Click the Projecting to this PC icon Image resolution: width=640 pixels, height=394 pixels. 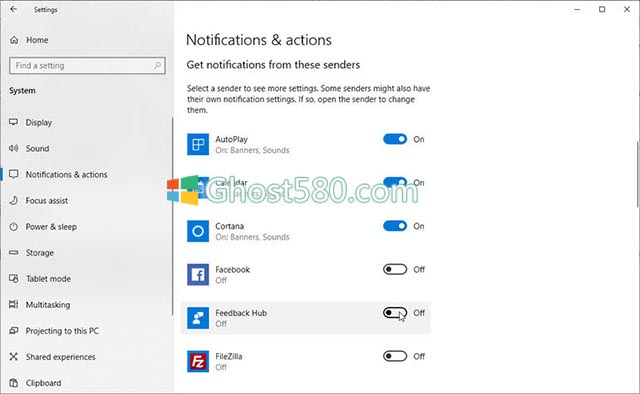pos(13,331)
